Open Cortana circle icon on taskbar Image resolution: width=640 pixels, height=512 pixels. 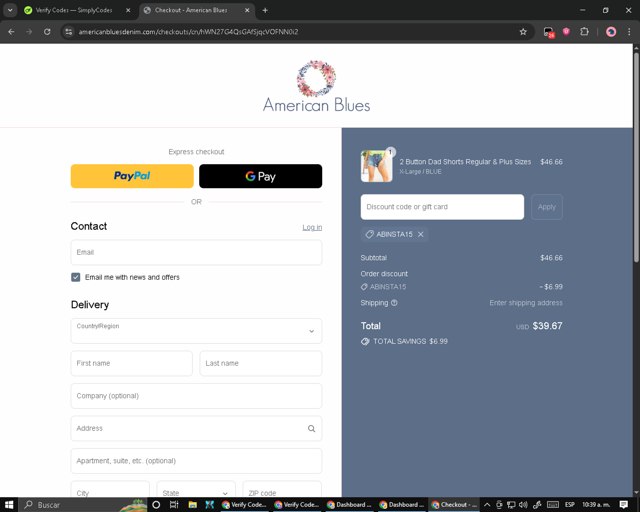pyautogui.click(x=156, y=505)
